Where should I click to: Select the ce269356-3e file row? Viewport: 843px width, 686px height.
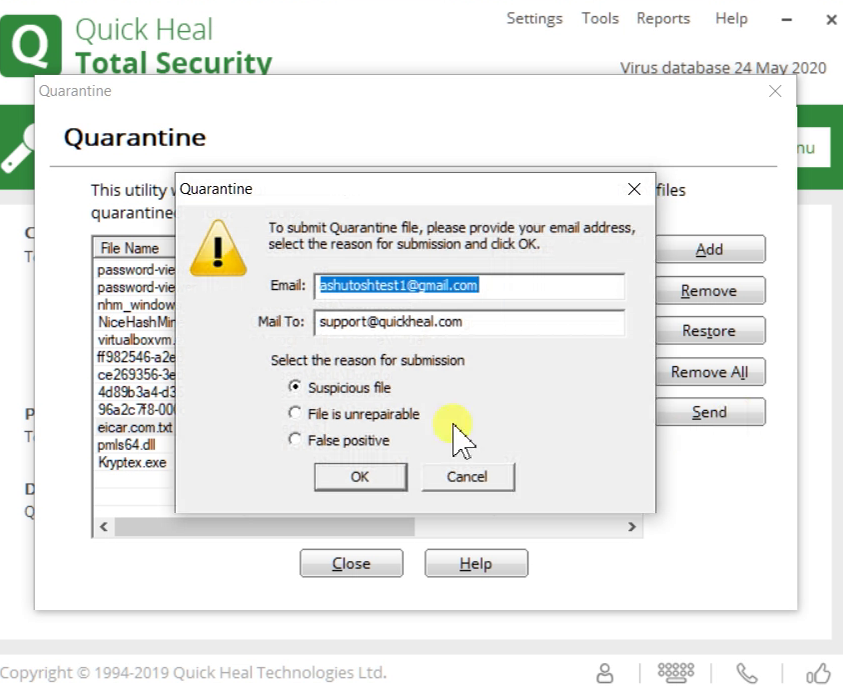(x=135, y=375)
